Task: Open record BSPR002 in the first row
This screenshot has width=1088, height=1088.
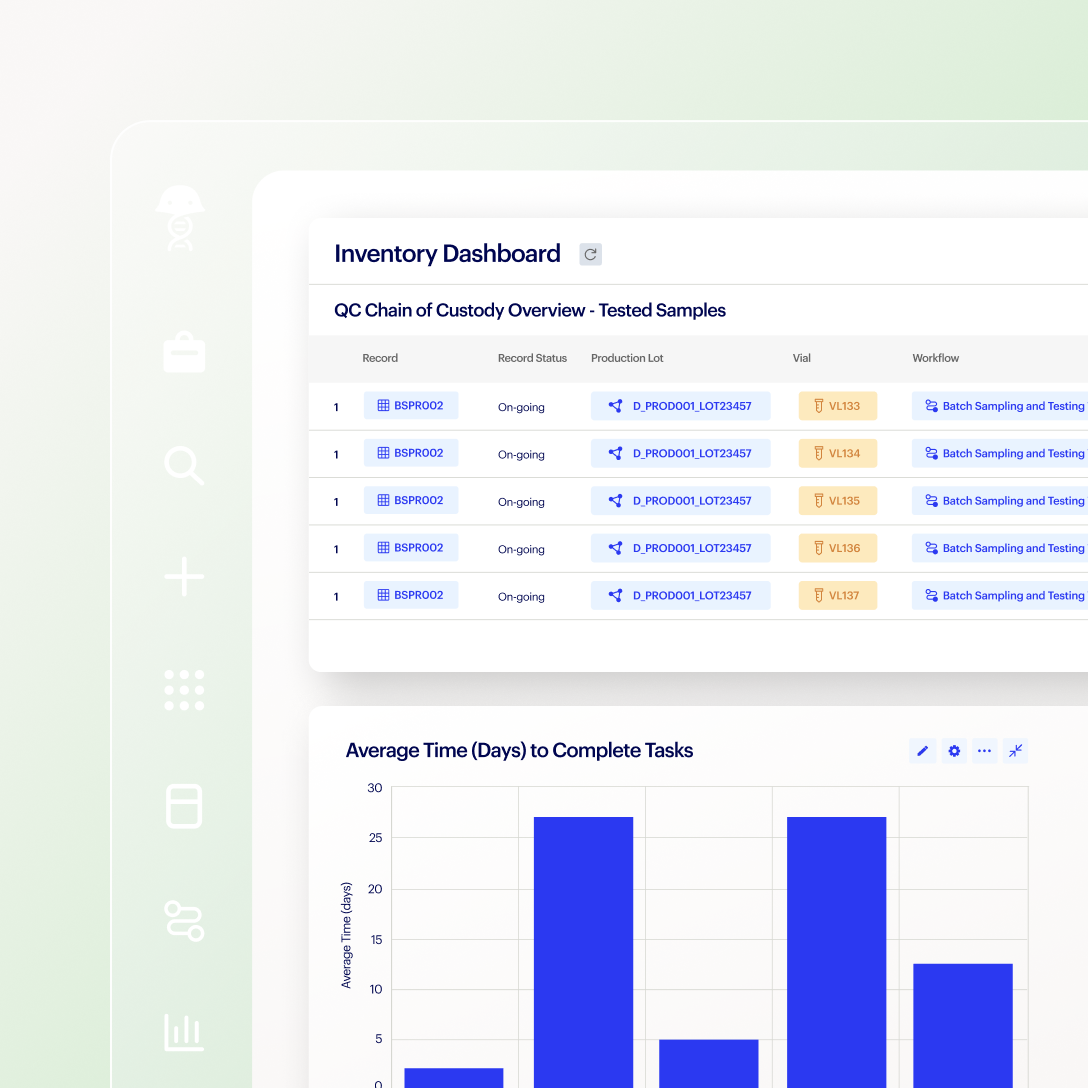Action: [411, 406]
